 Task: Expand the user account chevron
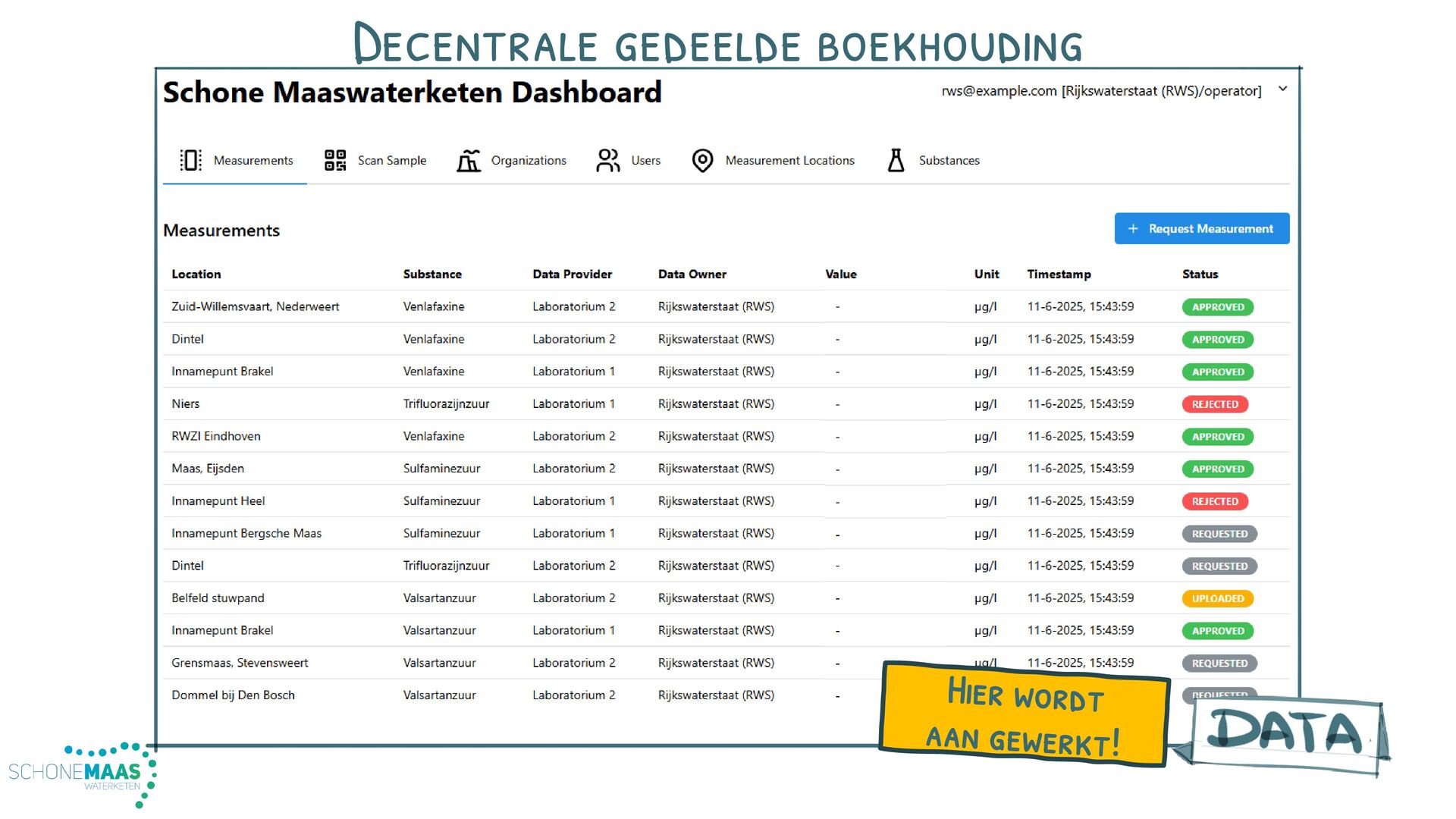[x=1282, y=89]
